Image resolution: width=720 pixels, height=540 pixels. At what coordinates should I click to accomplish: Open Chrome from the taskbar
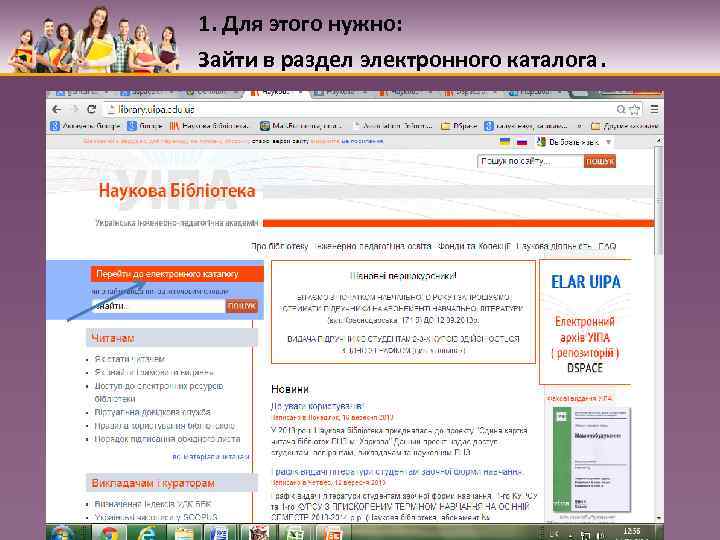(x=109, y=534)
